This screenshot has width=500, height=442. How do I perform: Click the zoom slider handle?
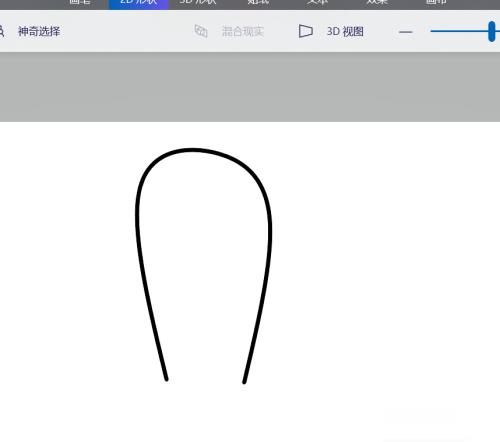492,31
